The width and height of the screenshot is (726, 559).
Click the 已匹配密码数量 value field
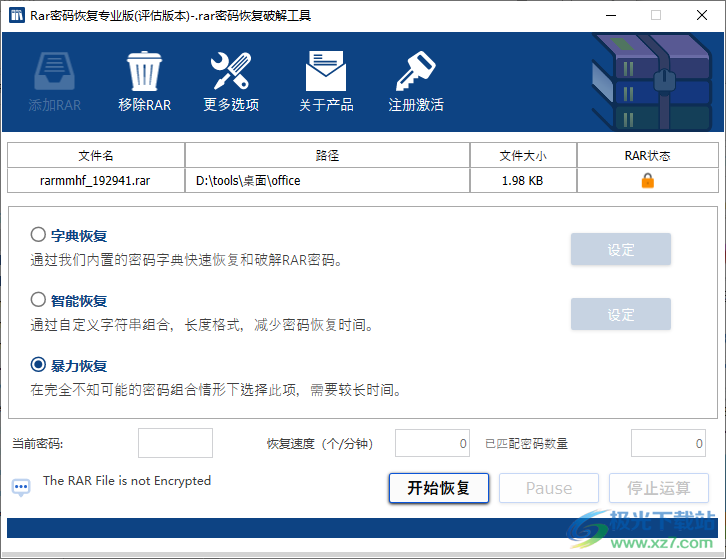[x=668, y=443]
